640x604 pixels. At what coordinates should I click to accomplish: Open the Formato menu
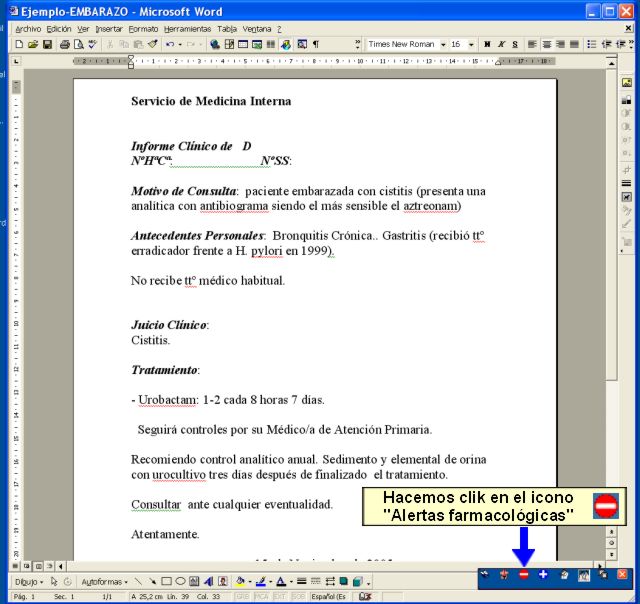pos(143,29)
